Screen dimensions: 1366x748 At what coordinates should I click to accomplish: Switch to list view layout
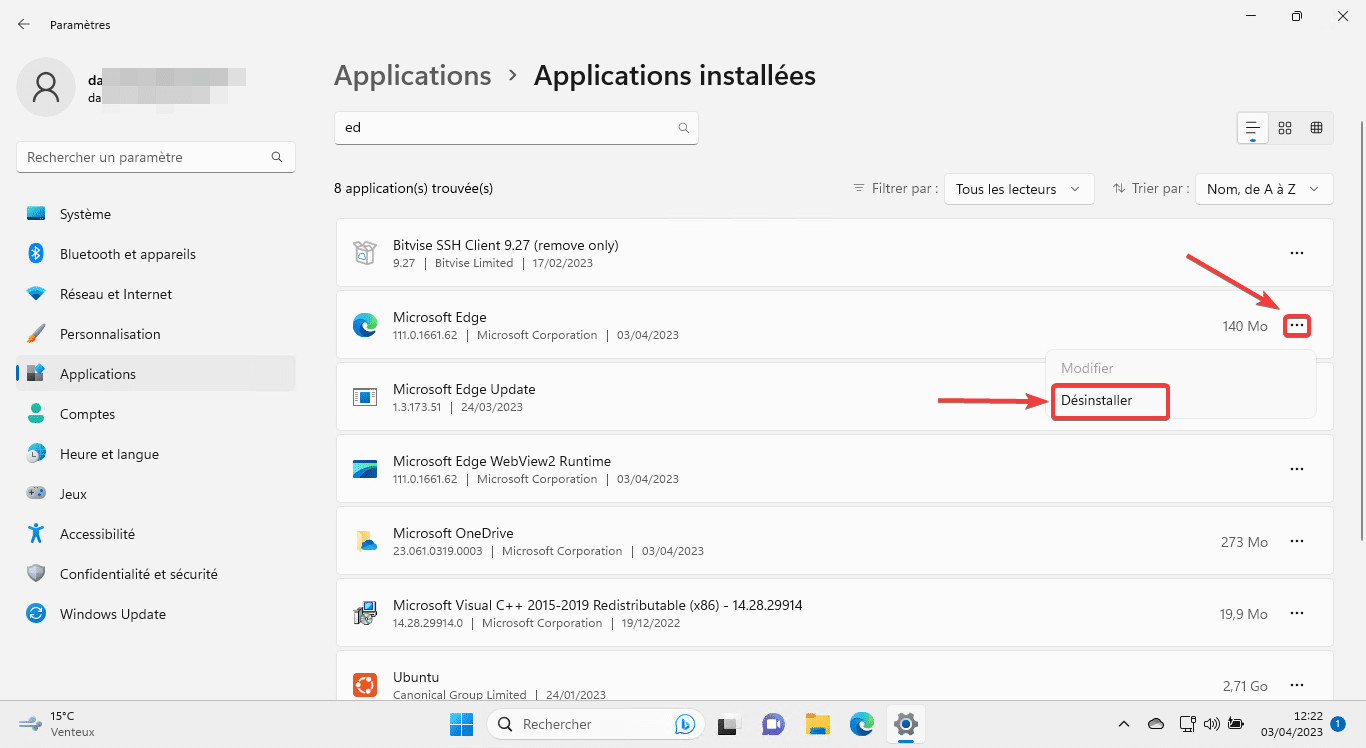click(1253, 128)
